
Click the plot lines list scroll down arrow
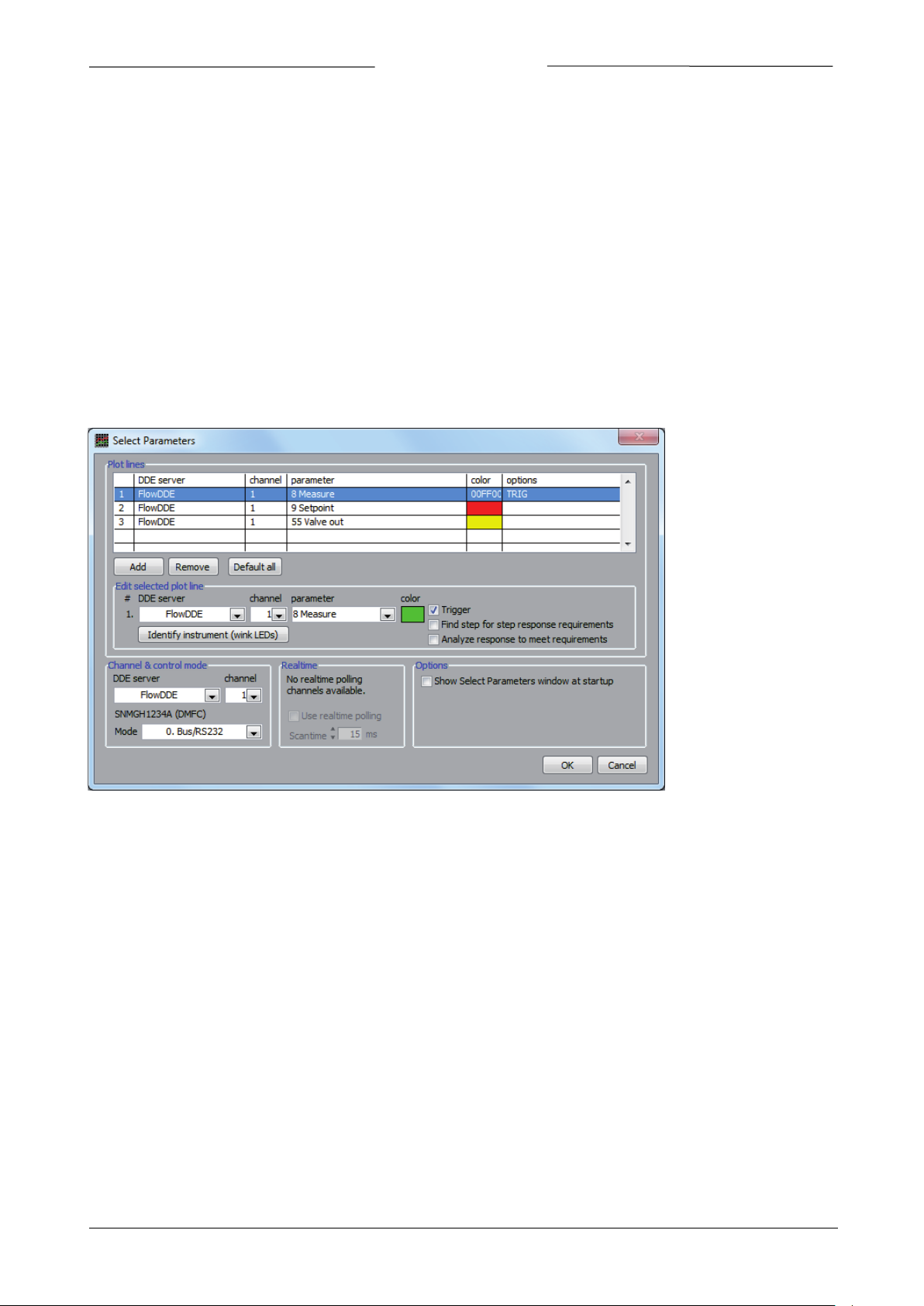point(628,544)
